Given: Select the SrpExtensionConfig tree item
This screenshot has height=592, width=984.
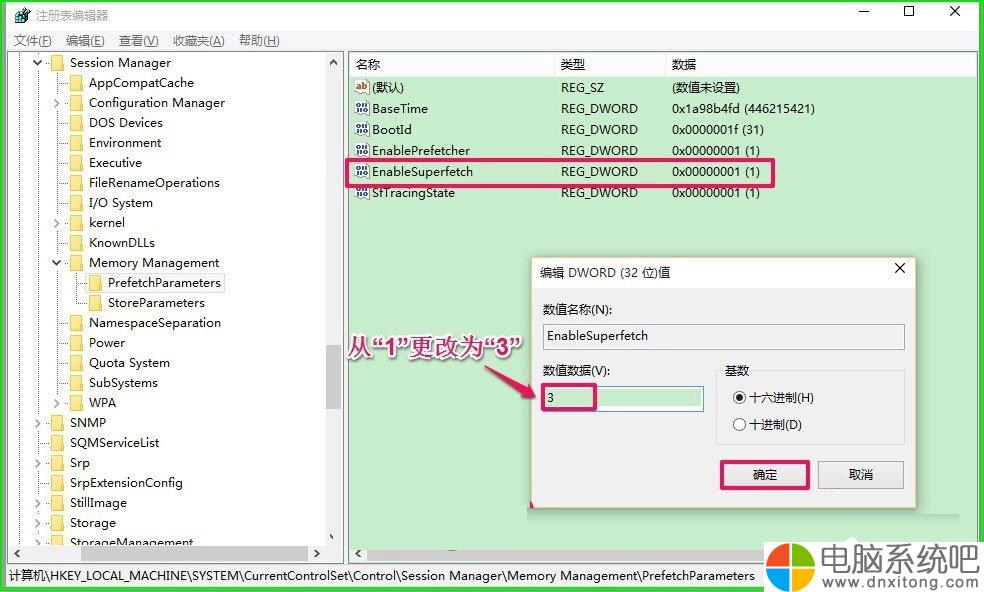Looking at the screenshot, I should pyautogui.click(x=126, y=483).
